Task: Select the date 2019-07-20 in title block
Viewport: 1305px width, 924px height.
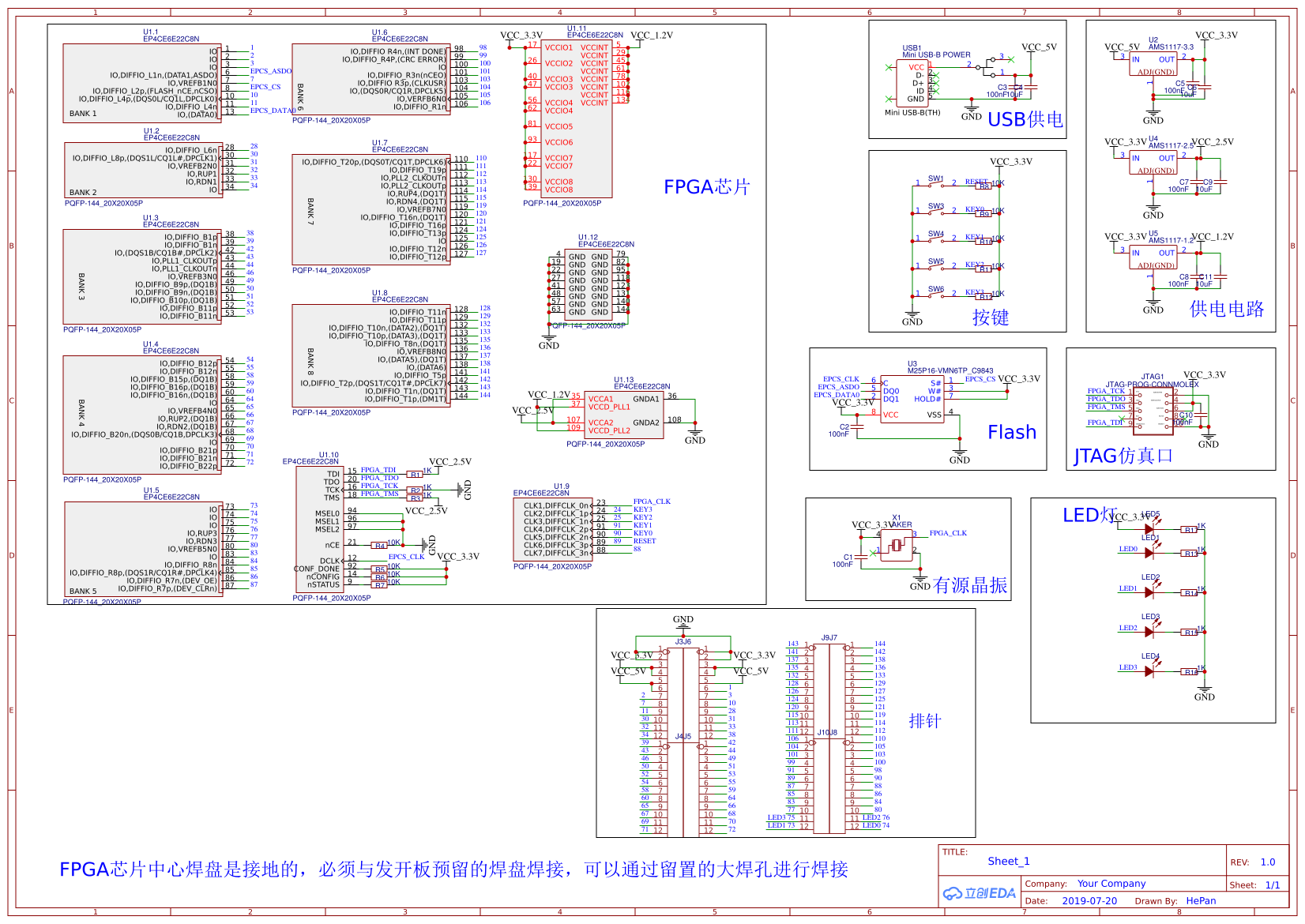Action: point(1089,901)
